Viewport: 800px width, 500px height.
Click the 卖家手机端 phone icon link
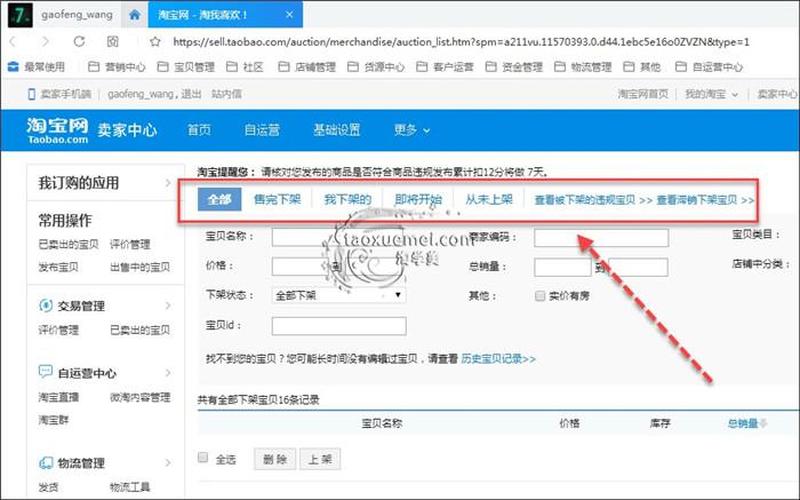(32, 94)
